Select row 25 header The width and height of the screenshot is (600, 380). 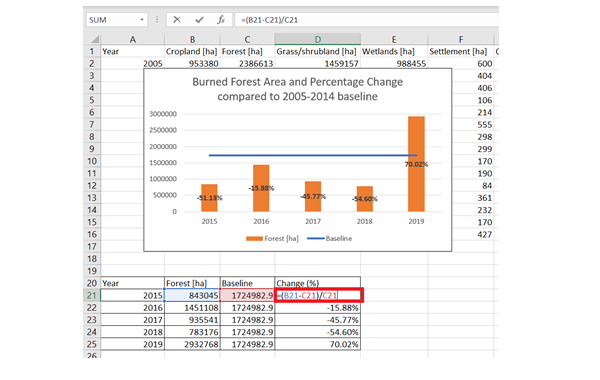click(92, 344)
